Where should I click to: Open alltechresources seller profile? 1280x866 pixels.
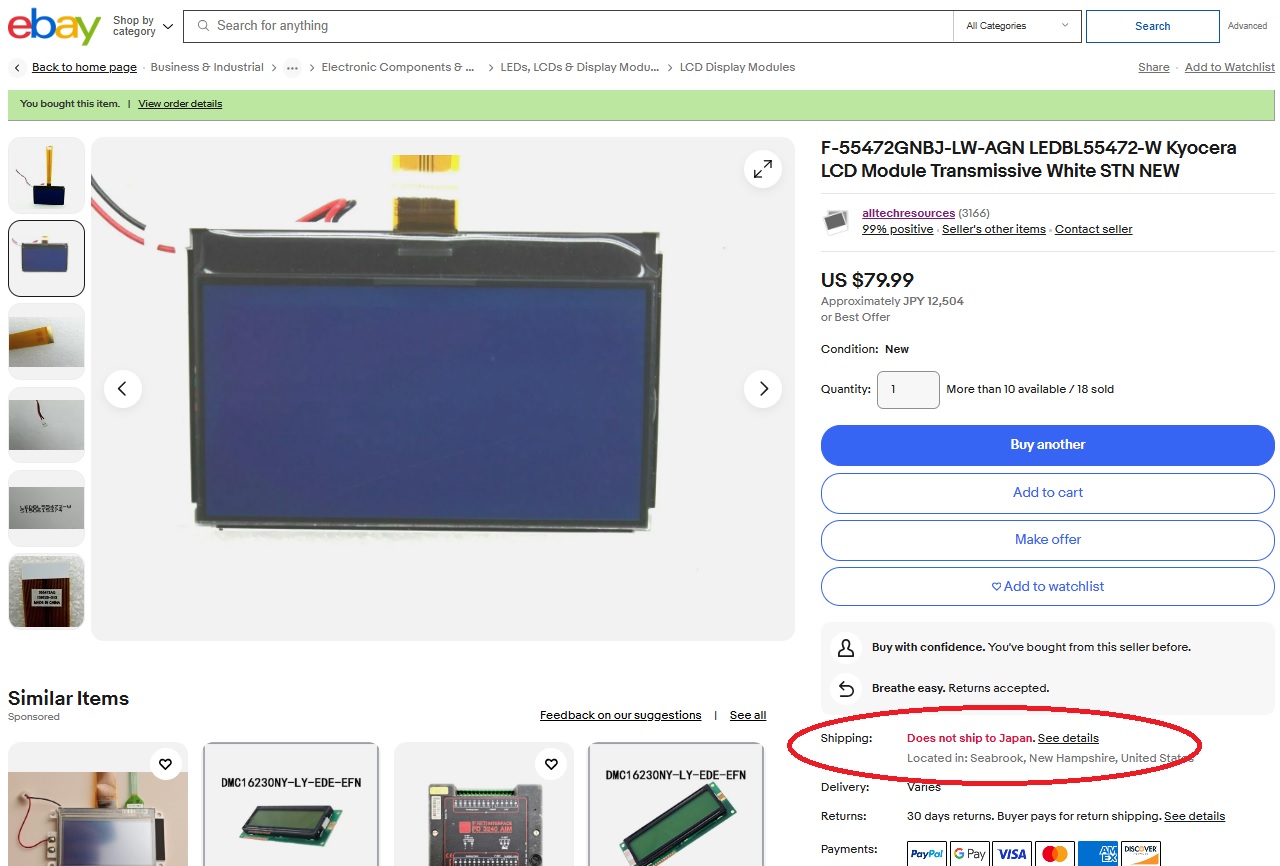[x=908, y=213]
